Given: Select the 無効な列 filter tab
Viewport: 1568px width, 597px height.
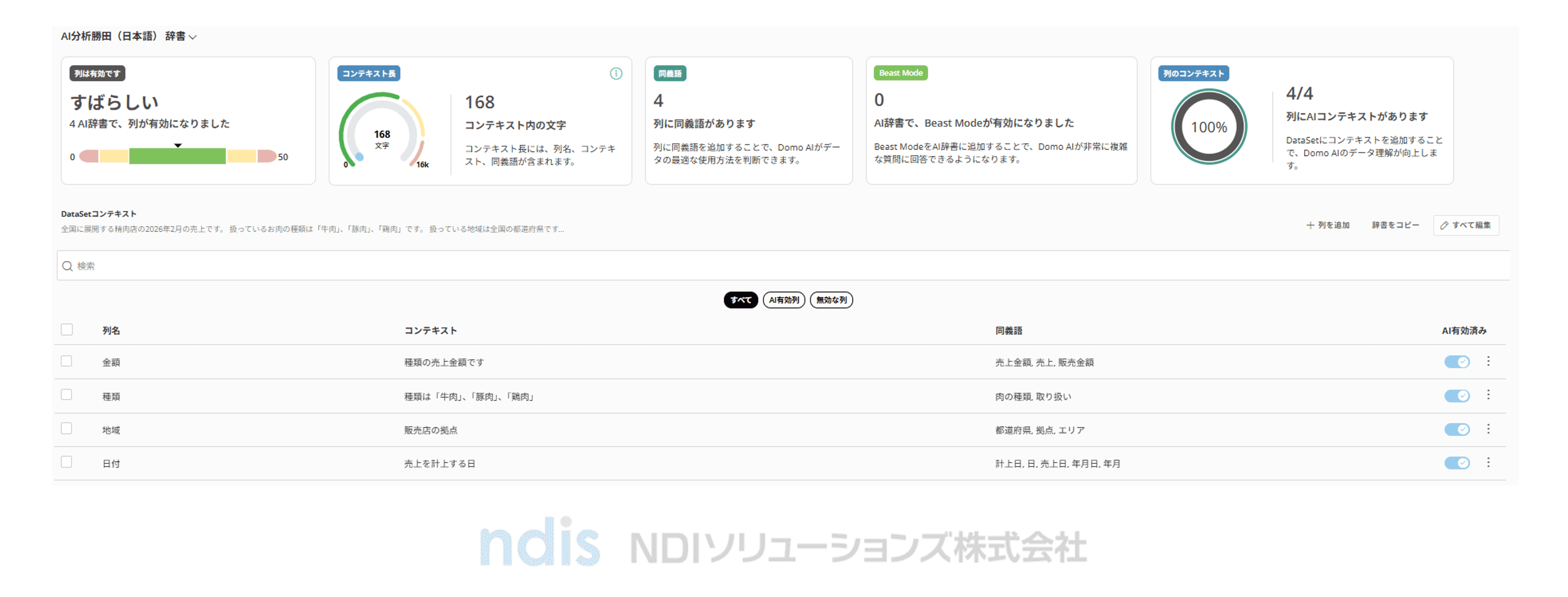Looking at the screenshot, I should point(831,300).
